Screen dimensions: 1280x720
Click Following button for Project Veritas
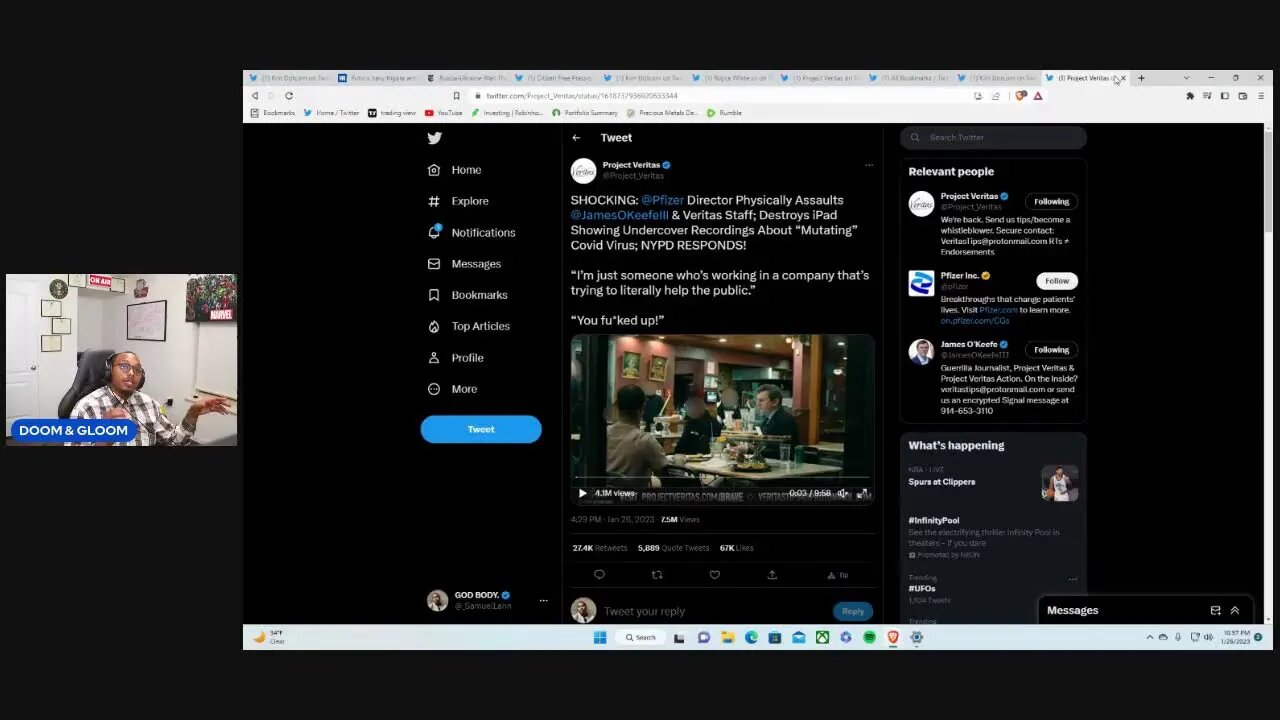[1051, 201]
